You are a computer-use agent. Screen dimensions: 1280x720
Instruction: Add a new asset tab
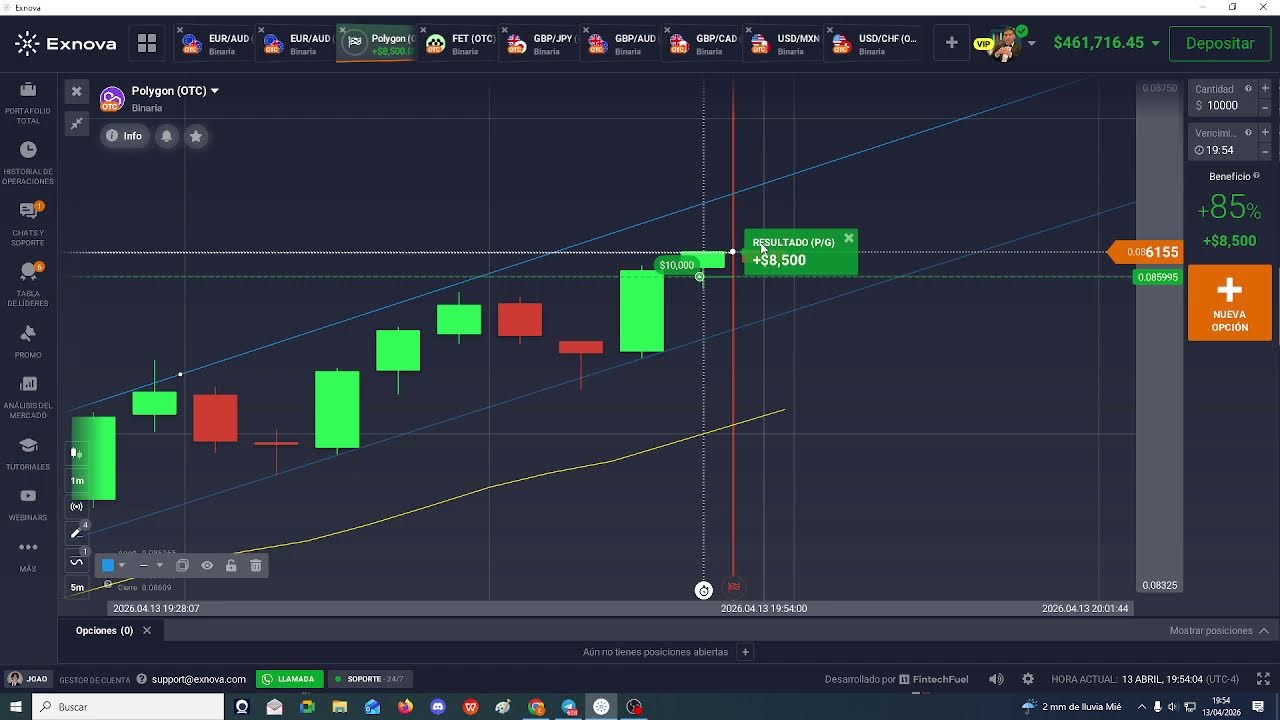[951, 43]
